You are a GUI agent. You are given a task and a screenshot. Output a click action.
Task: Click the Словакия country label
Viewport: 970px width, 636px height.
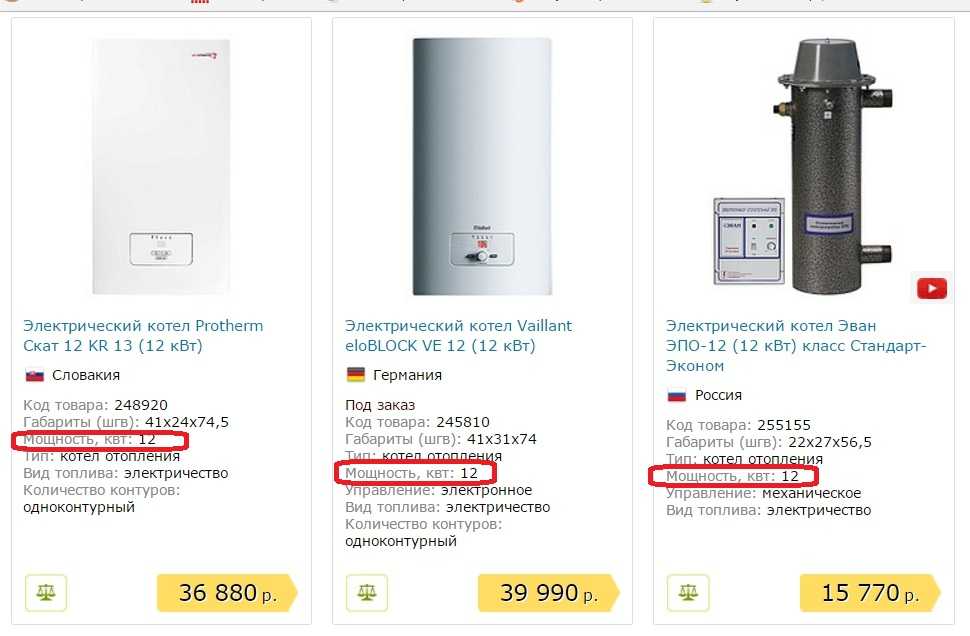85,375
